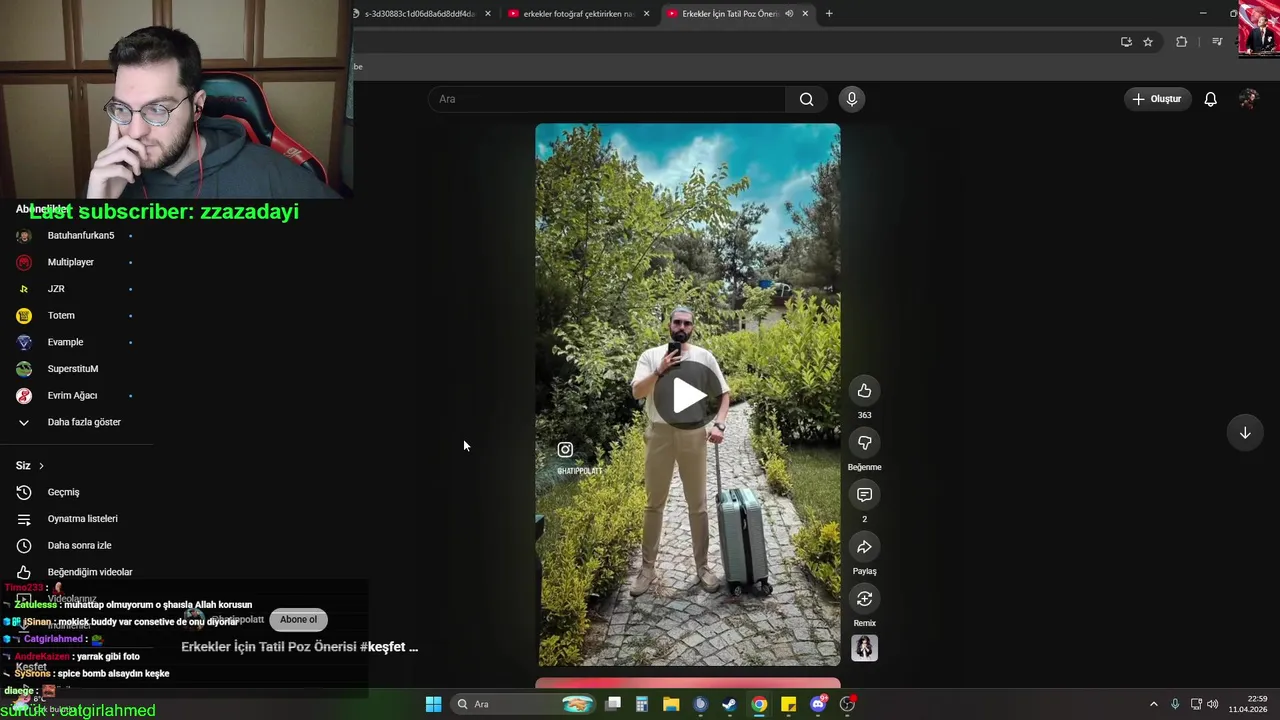The height and width of the screenshot is (720, 1280).
Task: Click the Oluştur create button
Action: [1157, 99]
